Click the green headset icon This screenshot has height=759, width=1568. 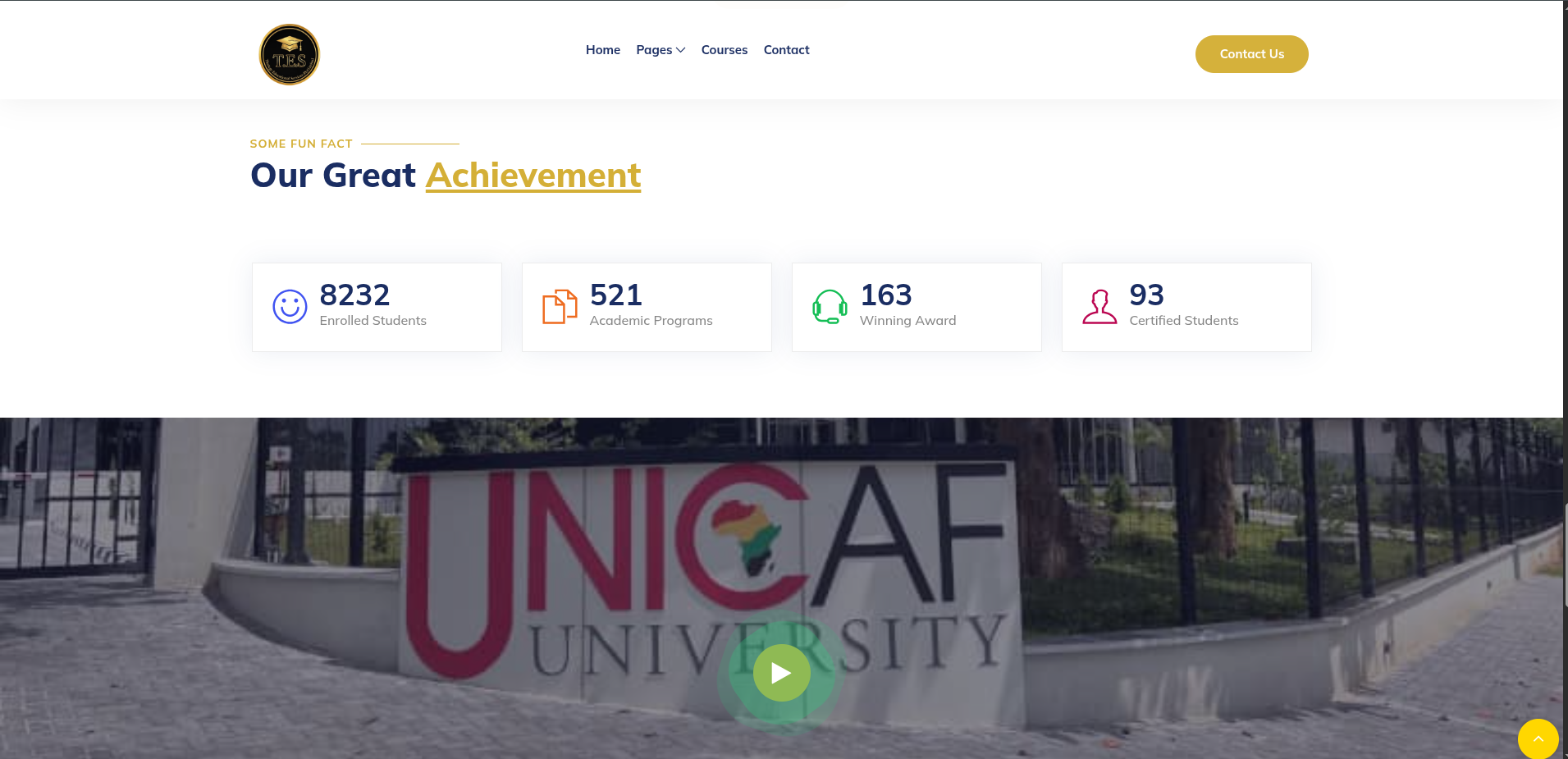pos(830,307)
